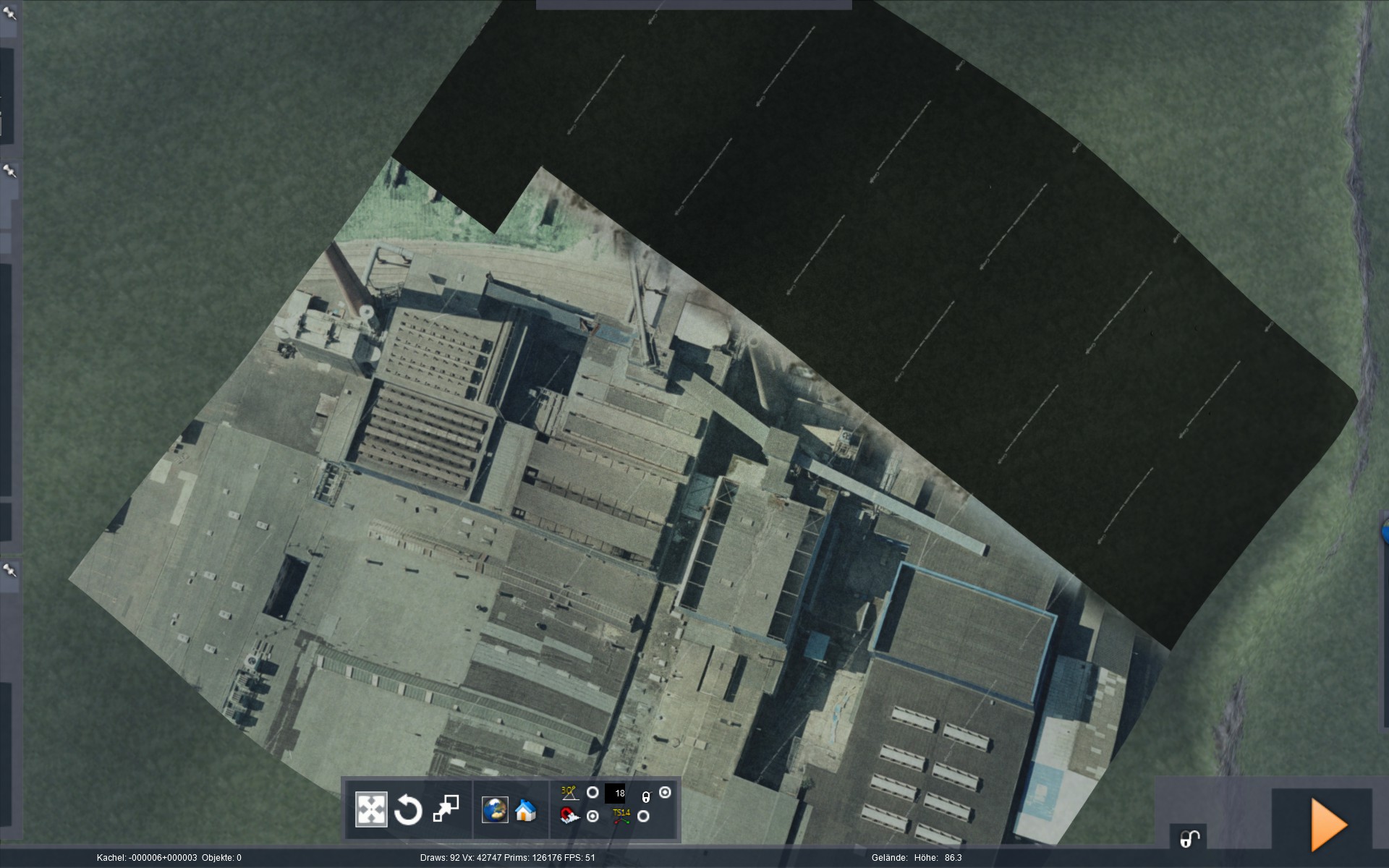Image resolution: width=1389 pixels, height=868 pixels.
Task: Click the value field showing 18
Action: pos(616,793)
